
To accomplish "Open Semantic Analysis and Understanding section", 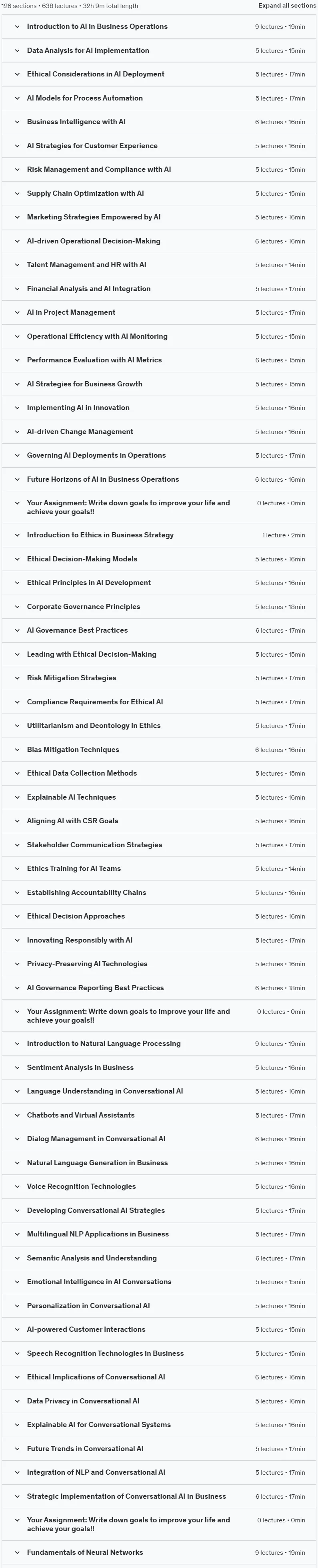I will tap(159, 1258).
